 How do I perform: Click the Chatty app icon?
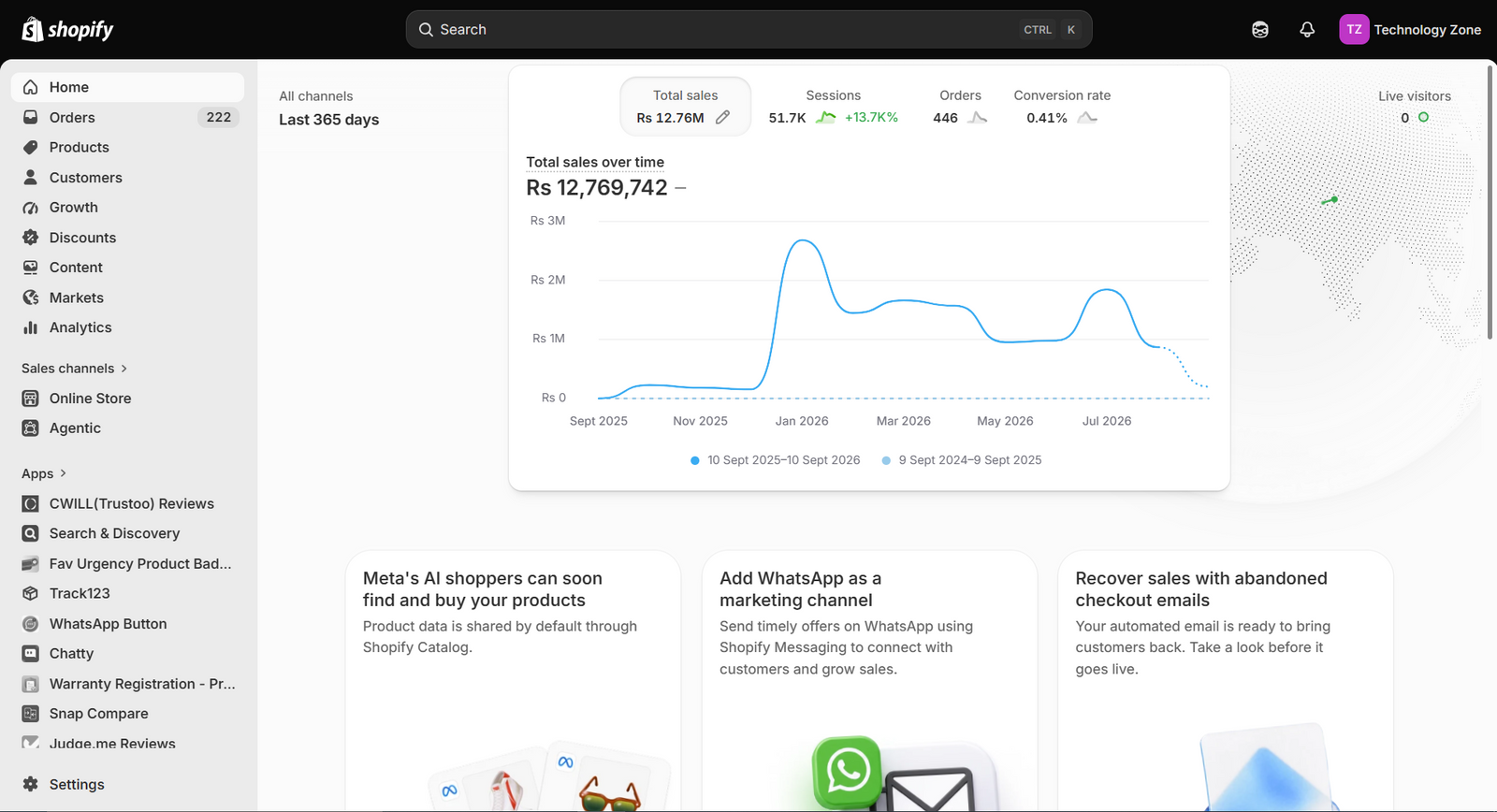point(31,654)
